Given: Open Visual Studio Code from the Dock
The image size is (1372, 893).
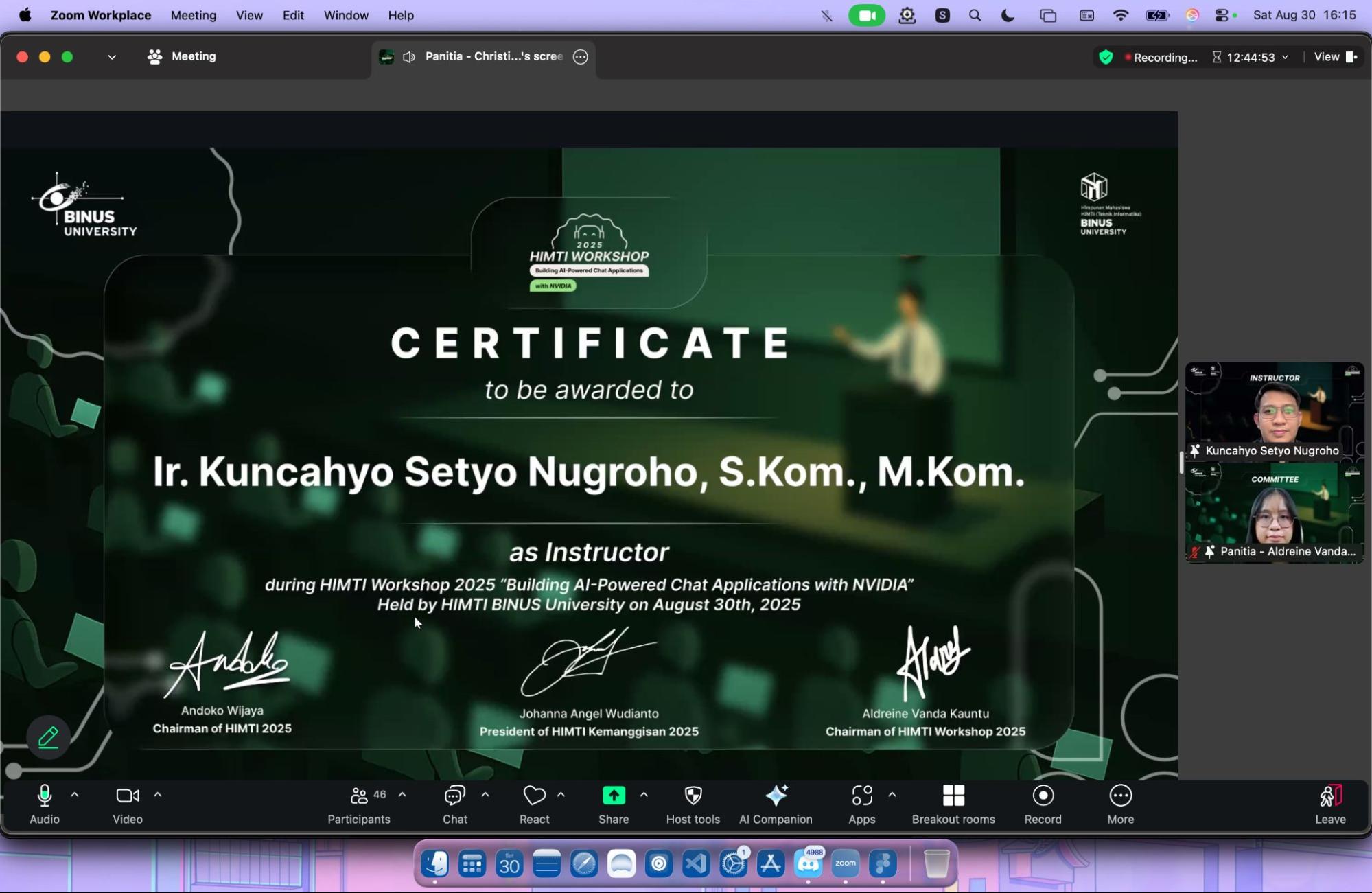Looking at the screenshot, I should click(696, 863).
